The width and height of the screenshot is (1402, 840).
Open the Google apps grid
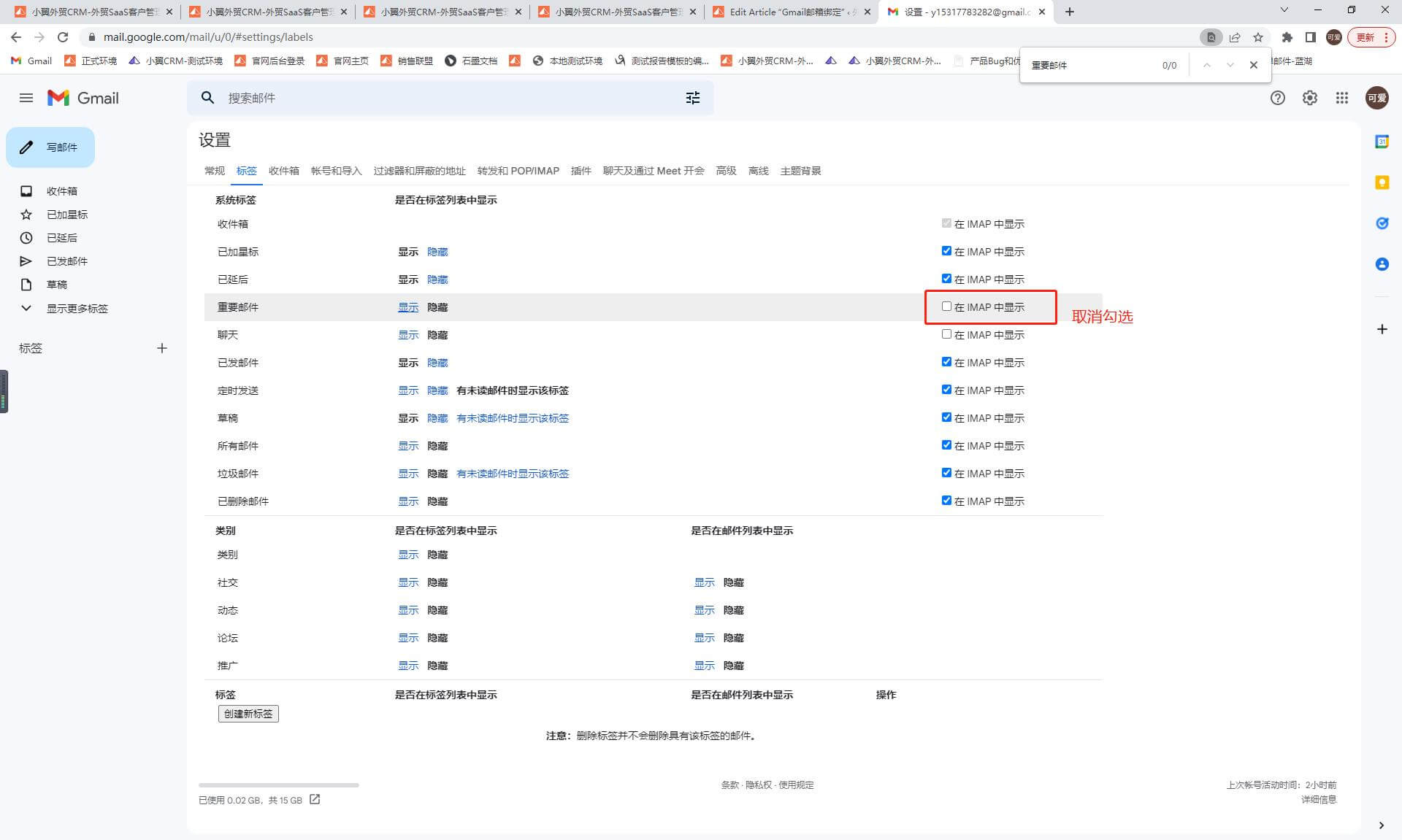[1341, 98]
